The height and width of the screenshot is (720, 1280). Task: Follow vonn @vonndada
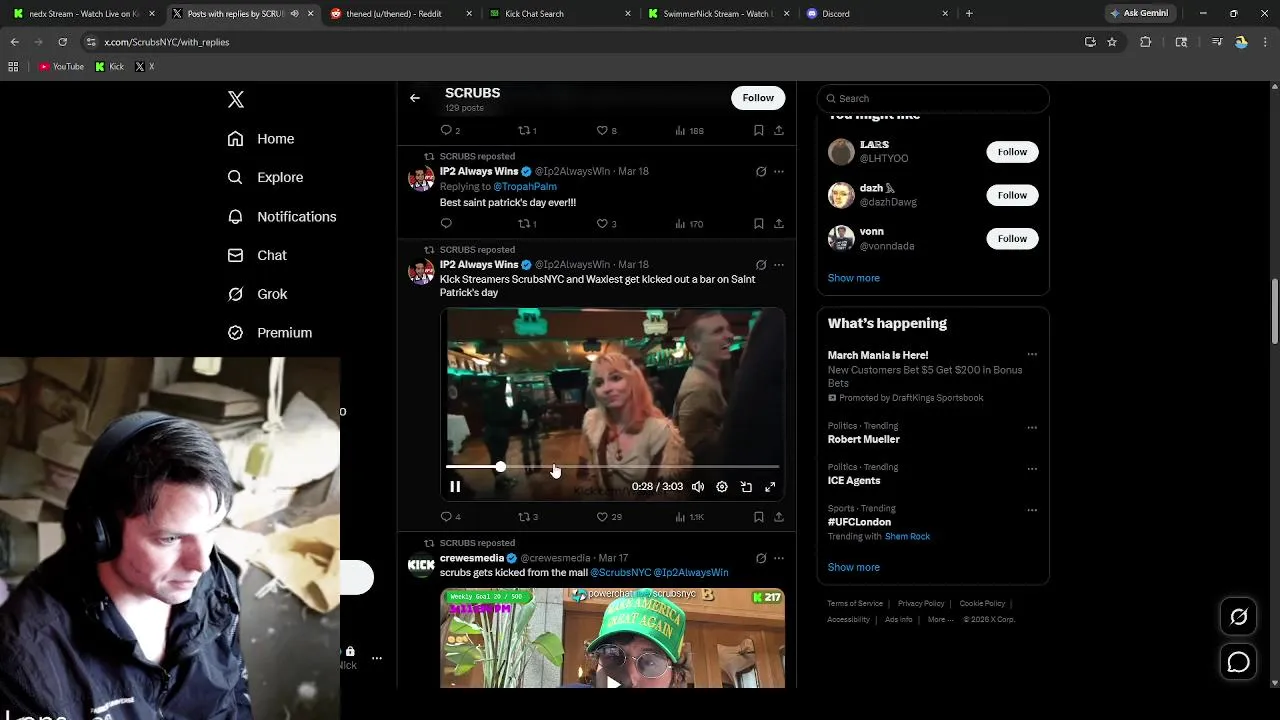click(1012, 238)
